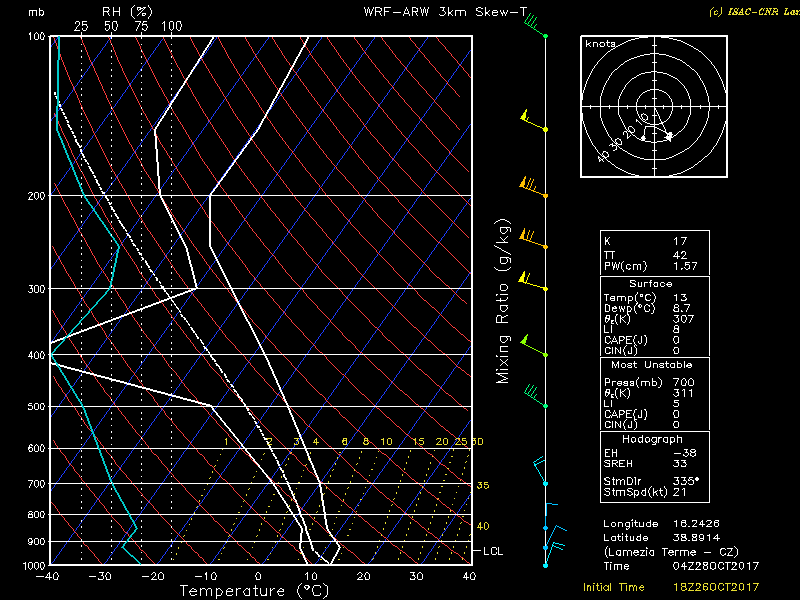Click the yellow wind barb at 300 mb level
The image size is (800, 600).
(x=533, y=282)
